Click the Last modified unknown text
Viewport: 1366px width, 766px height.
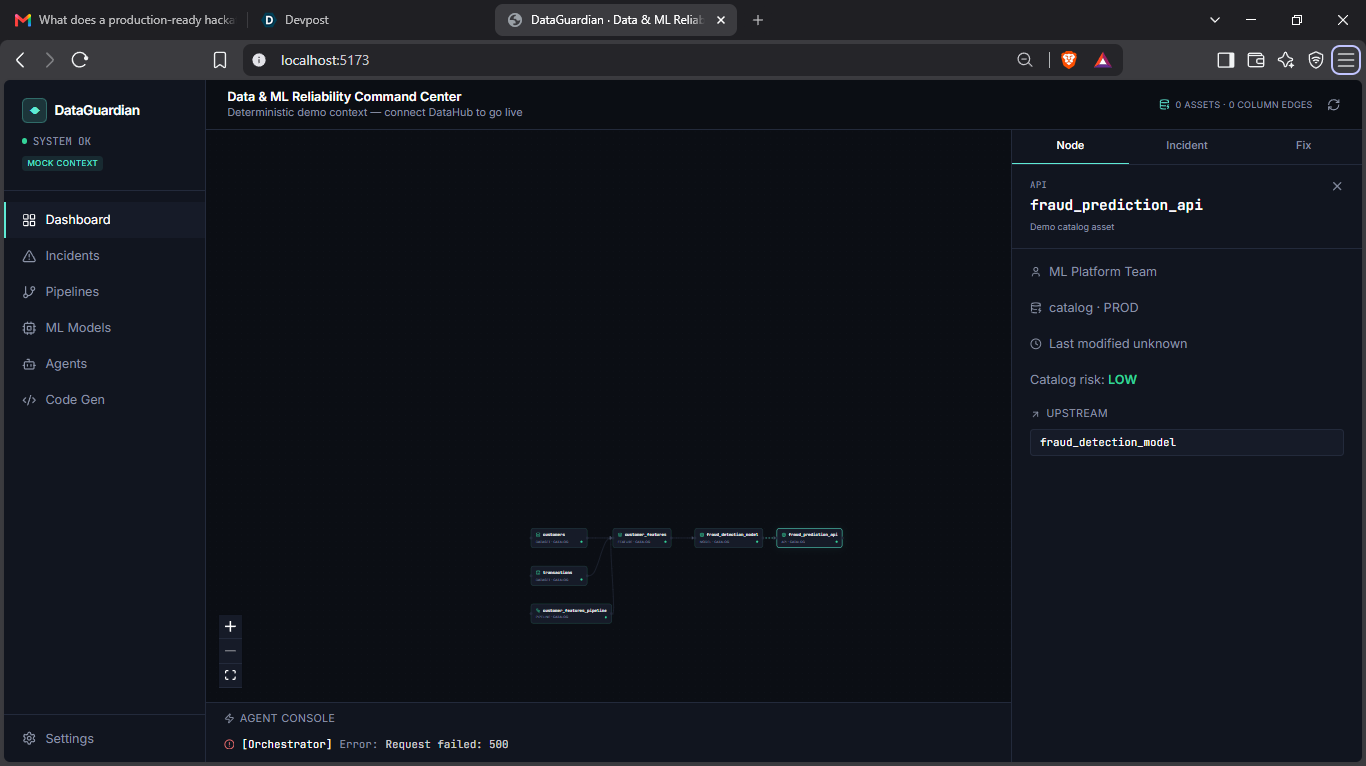coord(1118,344)
